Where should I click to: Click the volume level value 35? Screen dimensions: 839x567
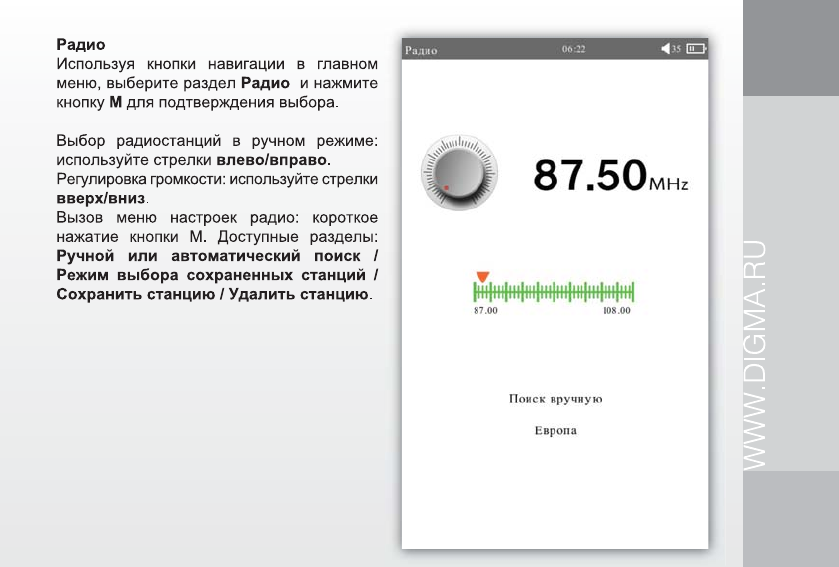676,49
